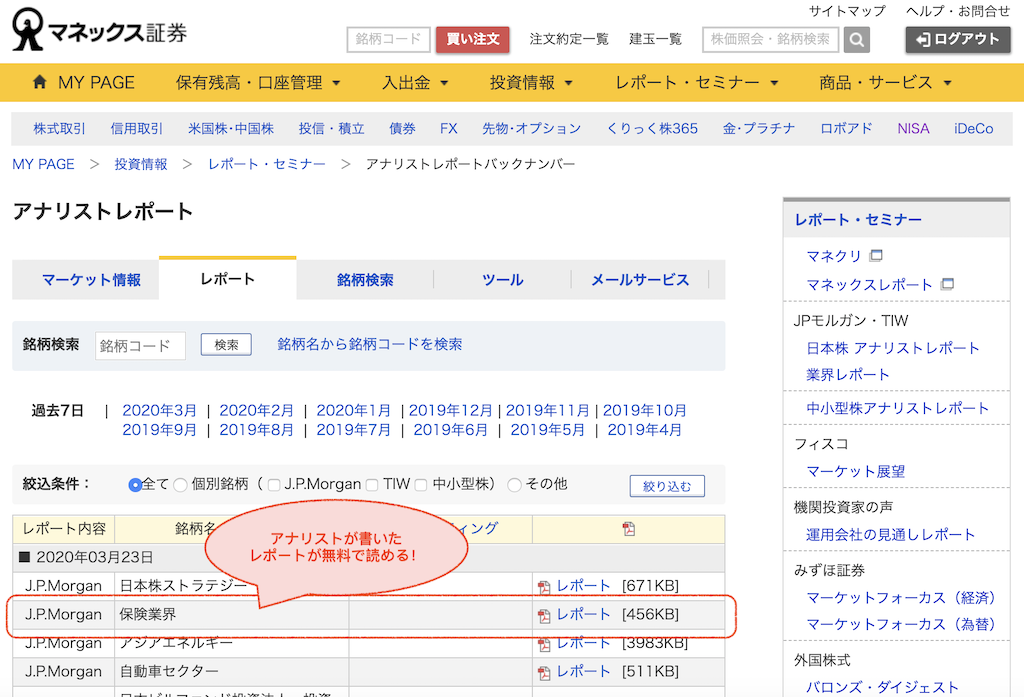Open 信用取引 in sub navigation
1024x697 pixels.
click(x=136, y=128)
